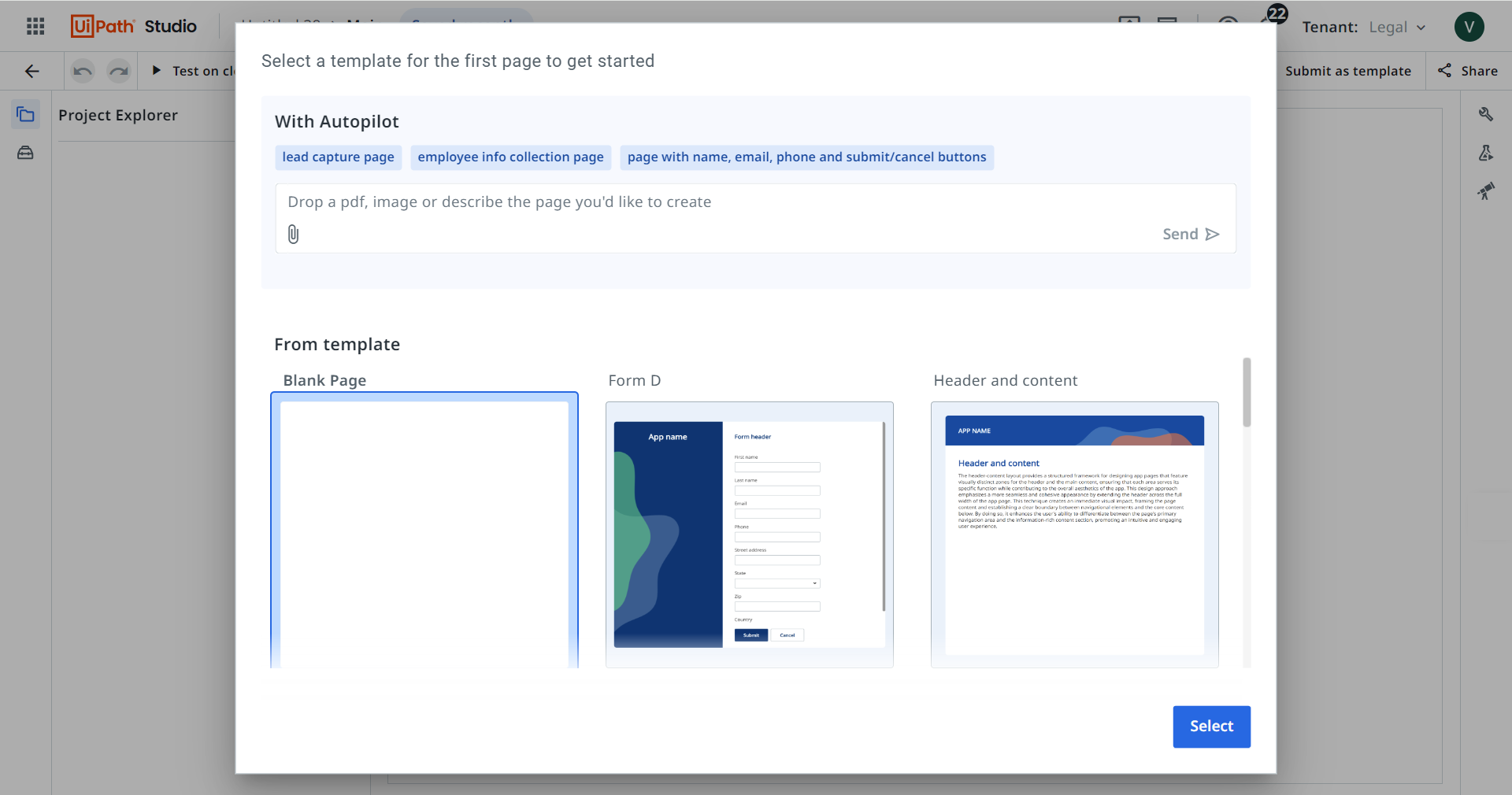This screenshot has width=1512, height=795.
Task: Click Submit as template
Action: [1348, 71]
